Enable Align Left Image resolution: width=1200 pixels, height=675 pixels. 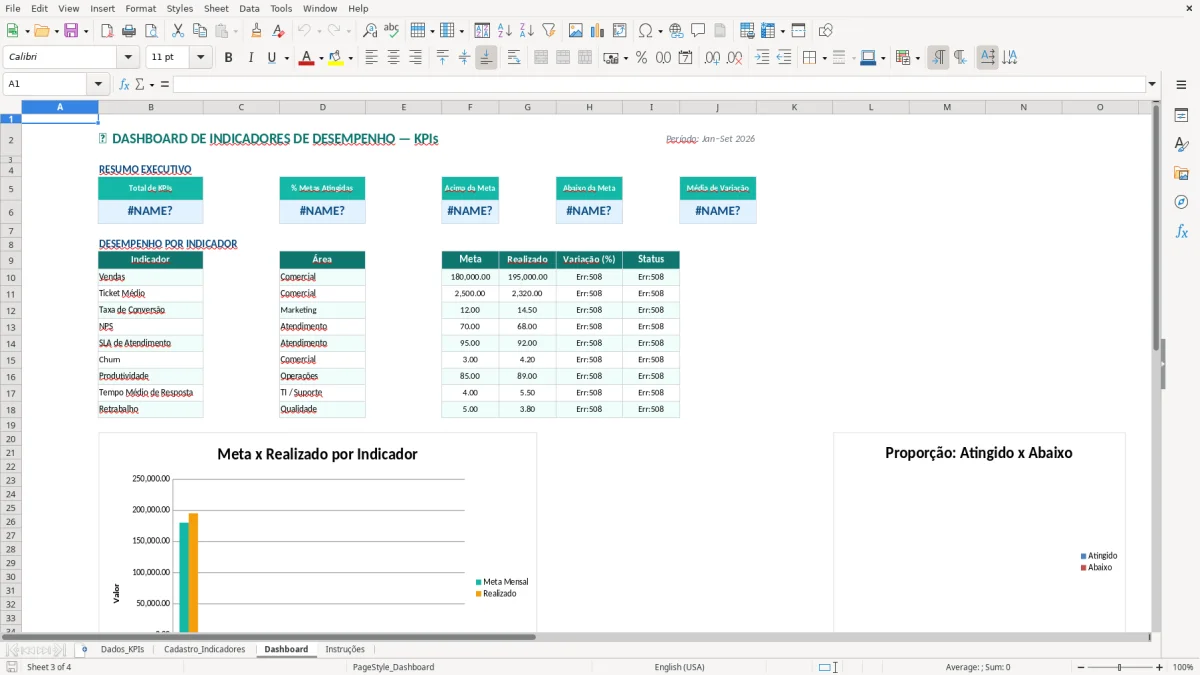(x=372, y=58)
